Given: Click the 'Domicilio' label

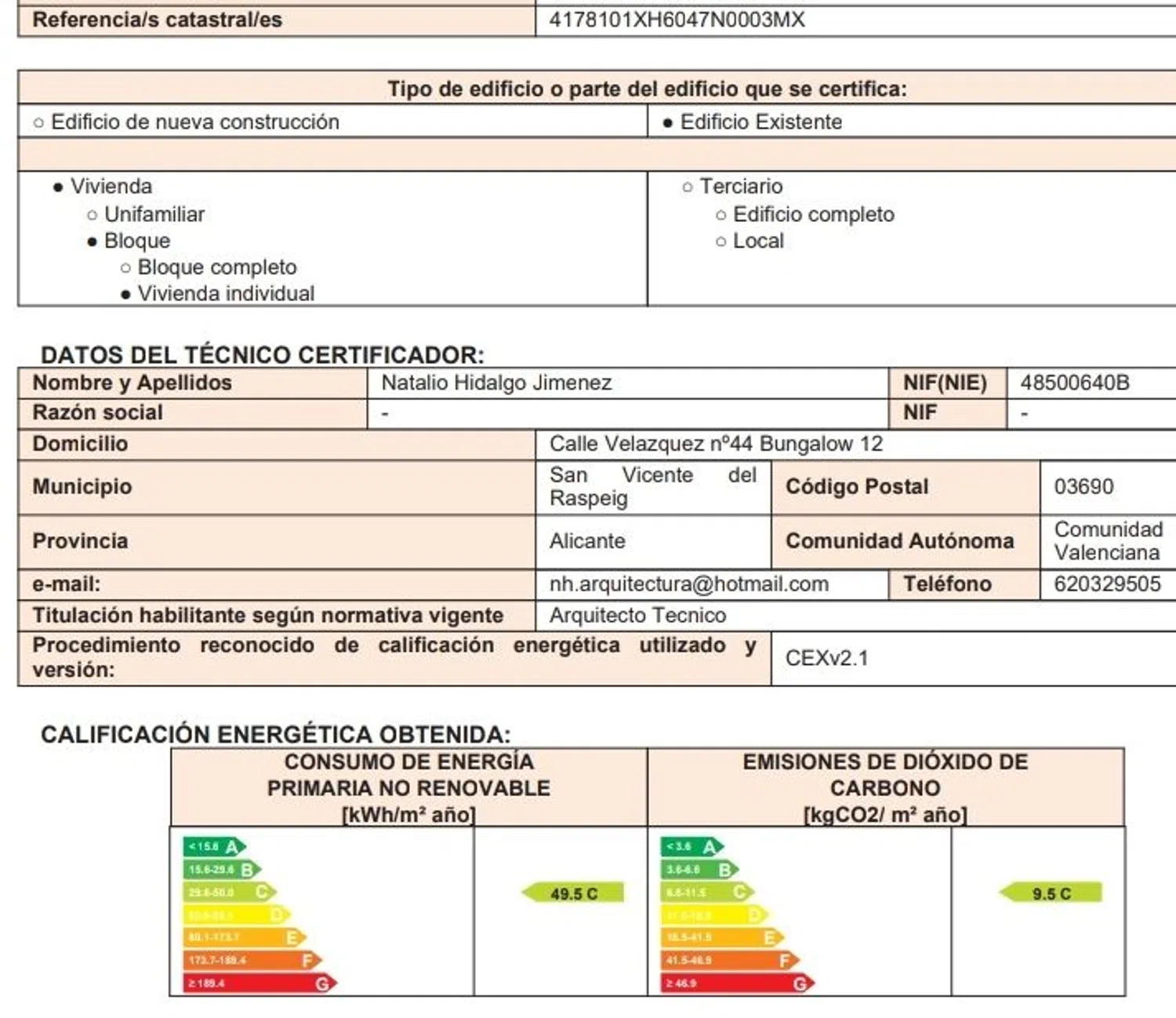Looking at the screenshot, I should [80, 444].
